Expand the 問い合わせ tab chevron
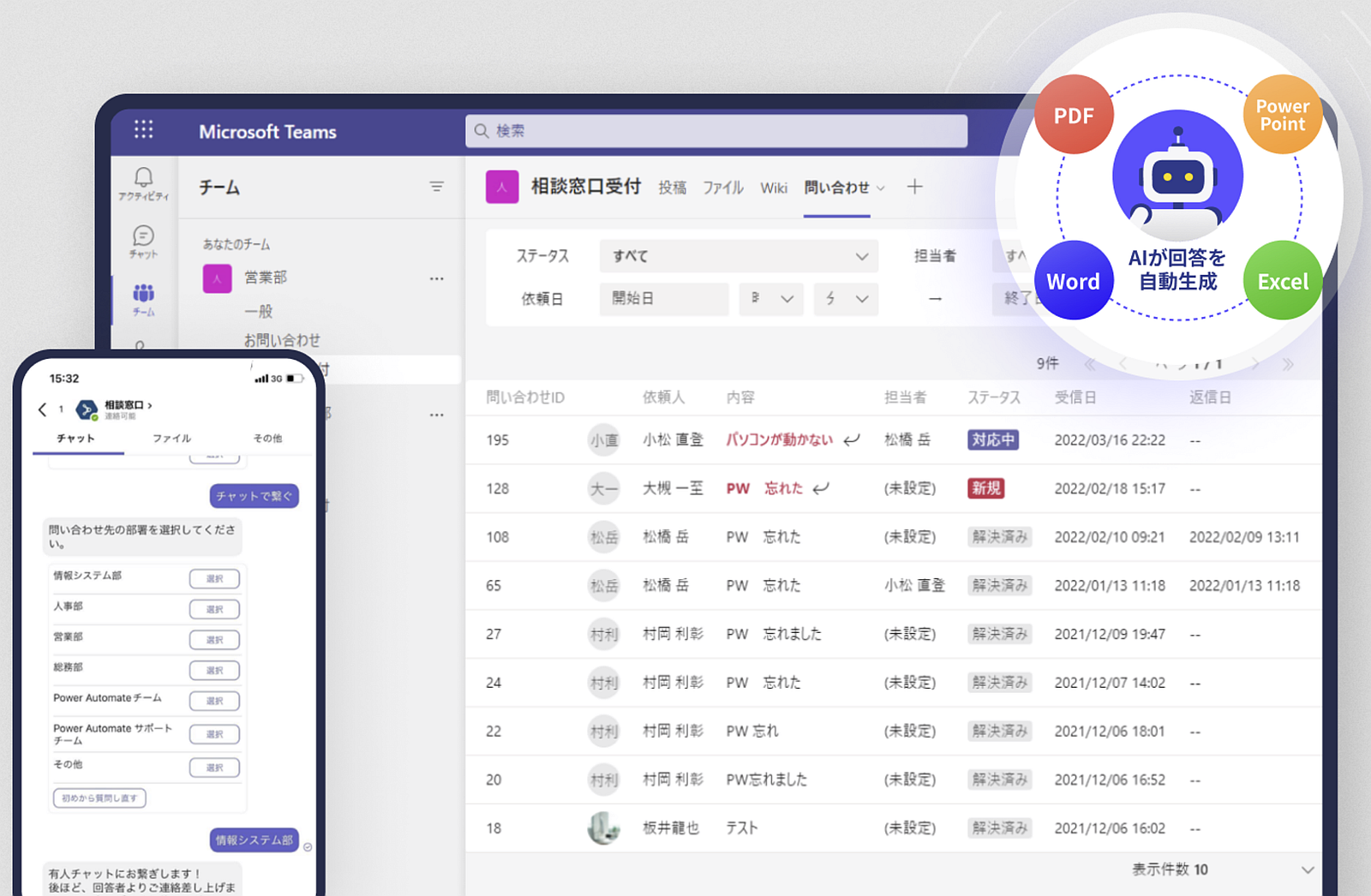 tap(881, 188)
